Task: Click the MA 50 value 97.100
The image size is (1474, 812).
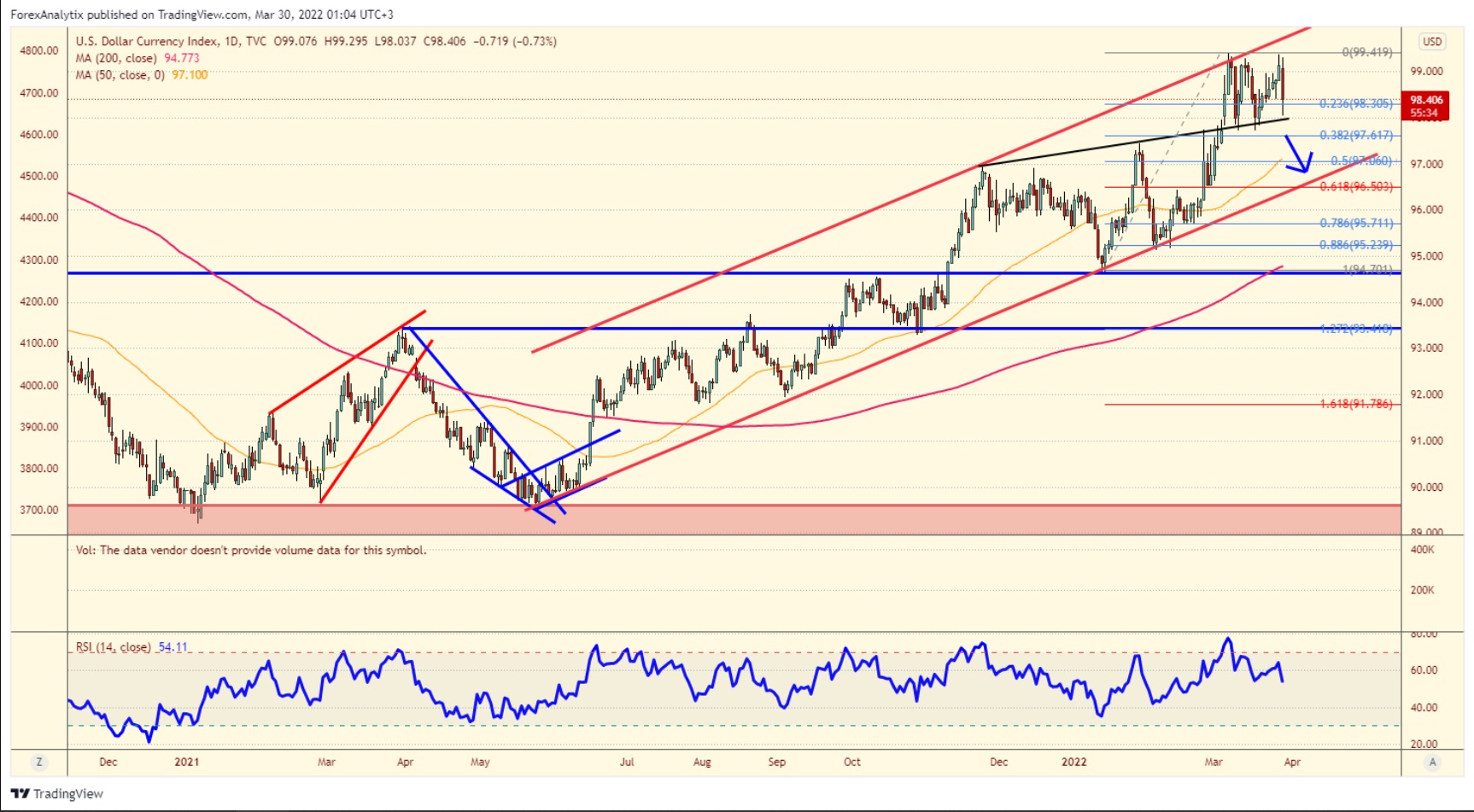Action: (190, 75)
